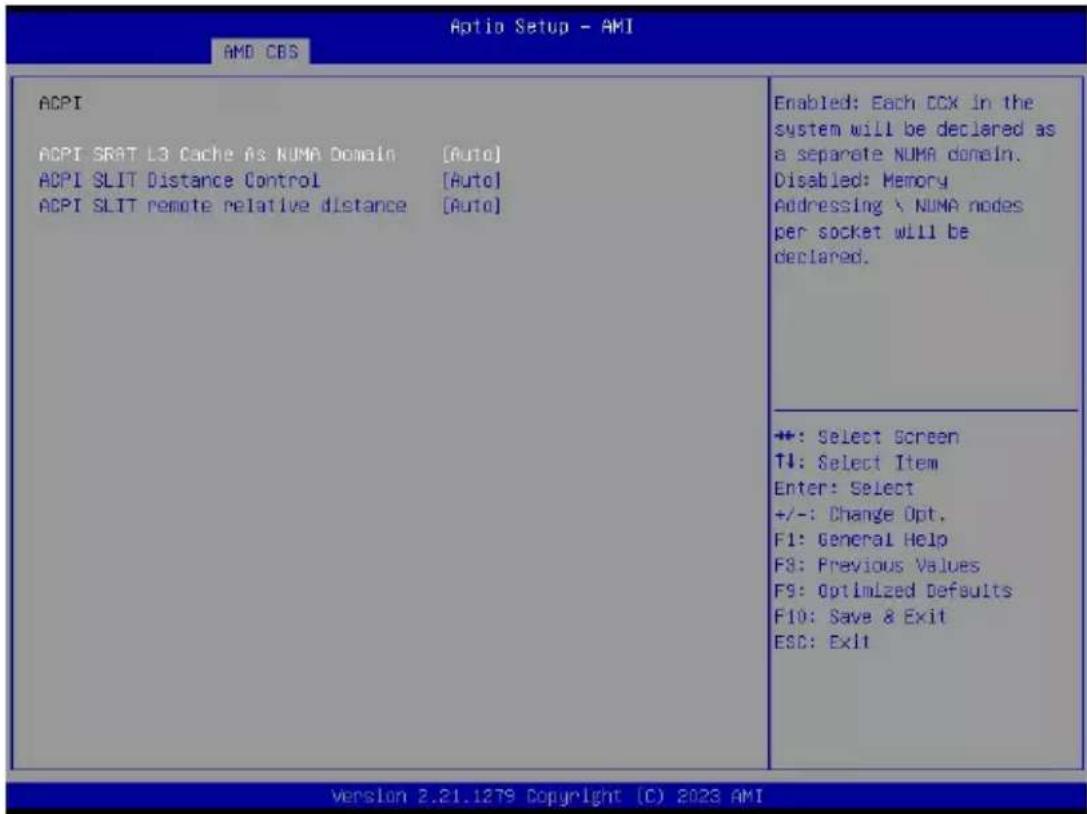This screenshot has width=1087, height=814.
Task: Click the +/-: Change Opt. hint
Action: [x=860, y=514]
